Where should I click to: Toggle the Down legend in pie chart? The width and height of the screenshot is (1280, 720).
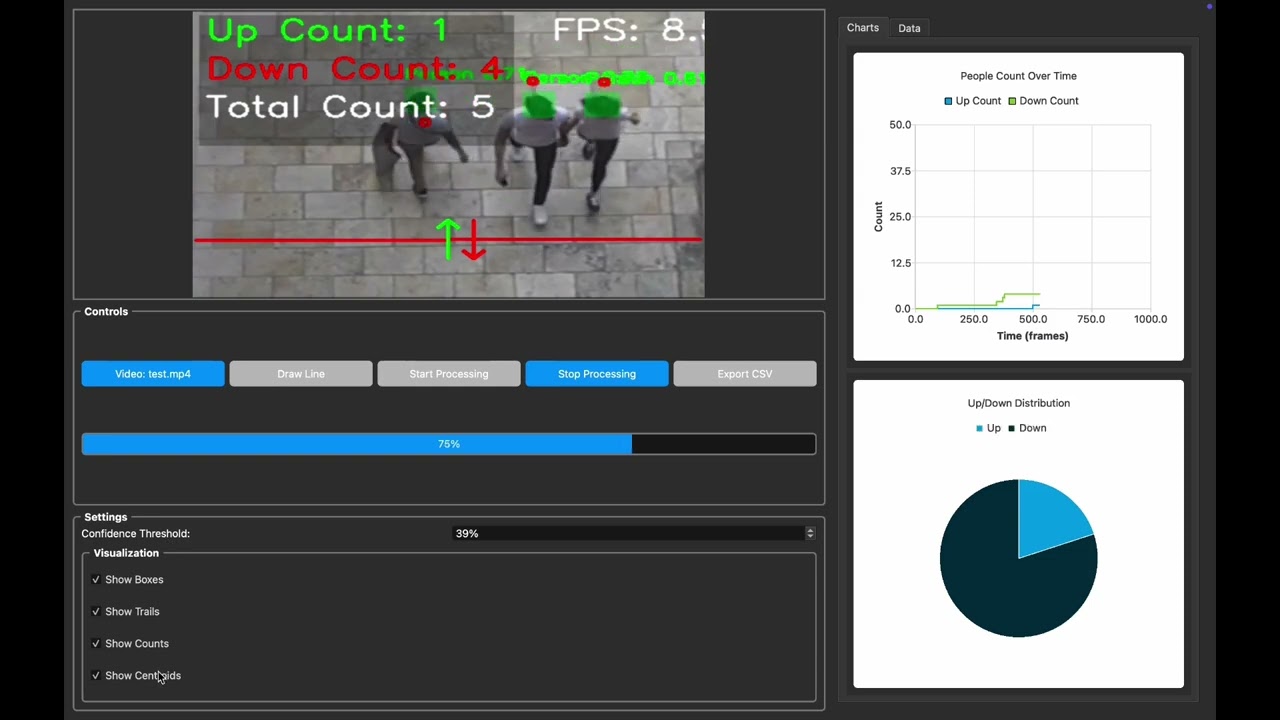(1027, 428)
